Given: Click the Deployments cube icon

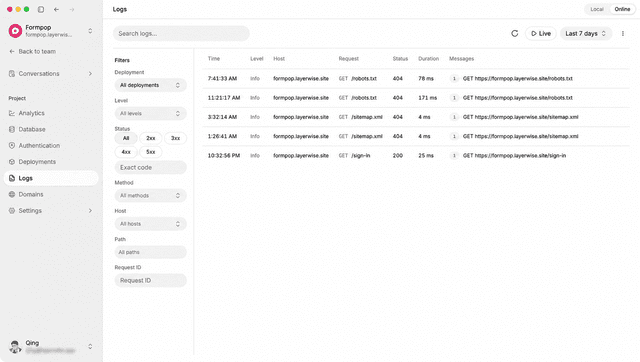Looking at the screenshot, I should pyautogui.click(x=12, y=162).
